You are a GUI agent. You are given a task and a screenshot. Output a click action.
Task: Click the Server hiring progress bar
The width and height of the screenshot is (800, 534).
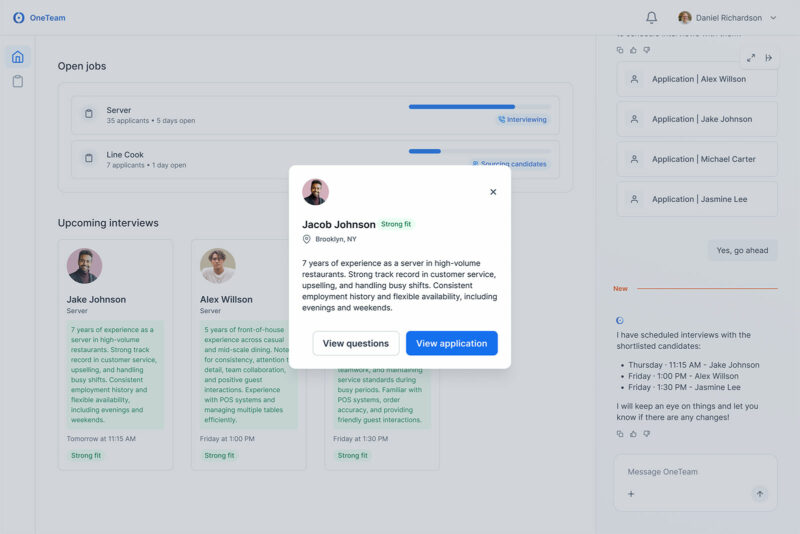click(480, 107)
